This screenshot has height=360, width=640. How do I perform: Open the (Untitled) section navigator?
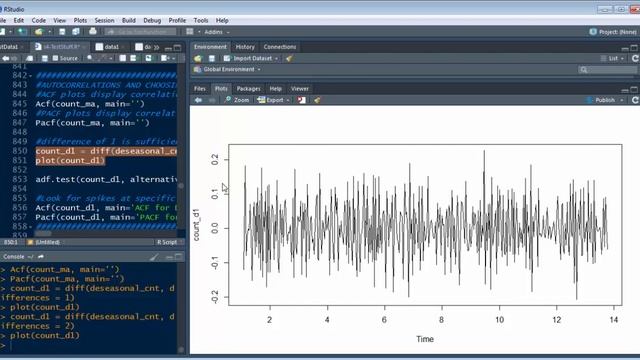[x=44, y=242]
